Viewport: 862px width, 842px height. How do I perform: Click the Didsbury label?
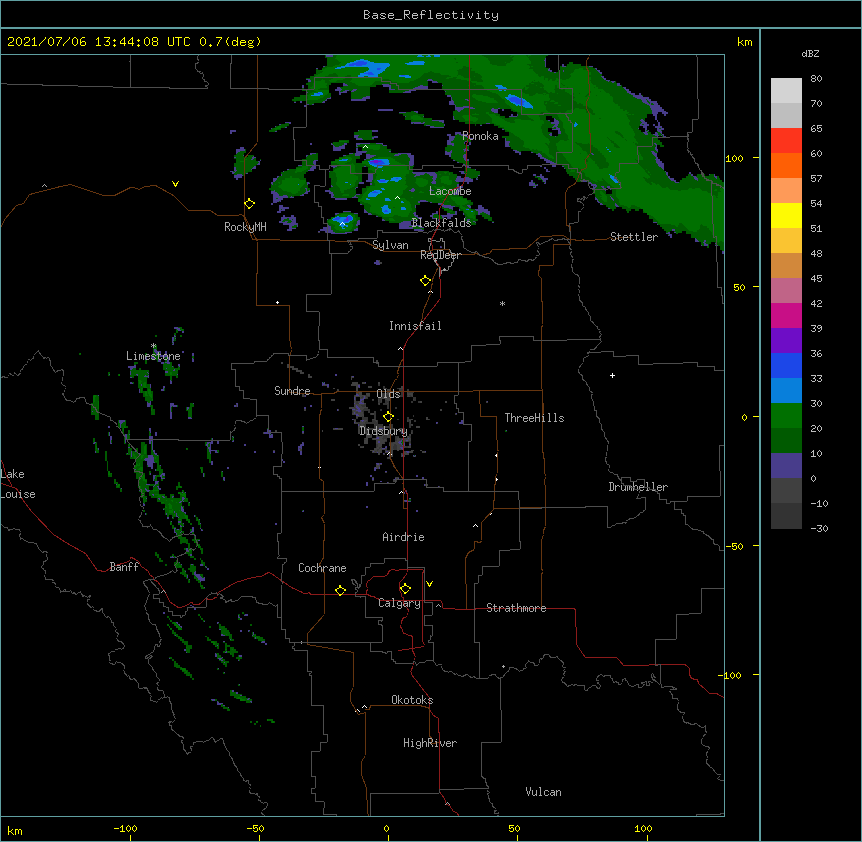(383, 431)
